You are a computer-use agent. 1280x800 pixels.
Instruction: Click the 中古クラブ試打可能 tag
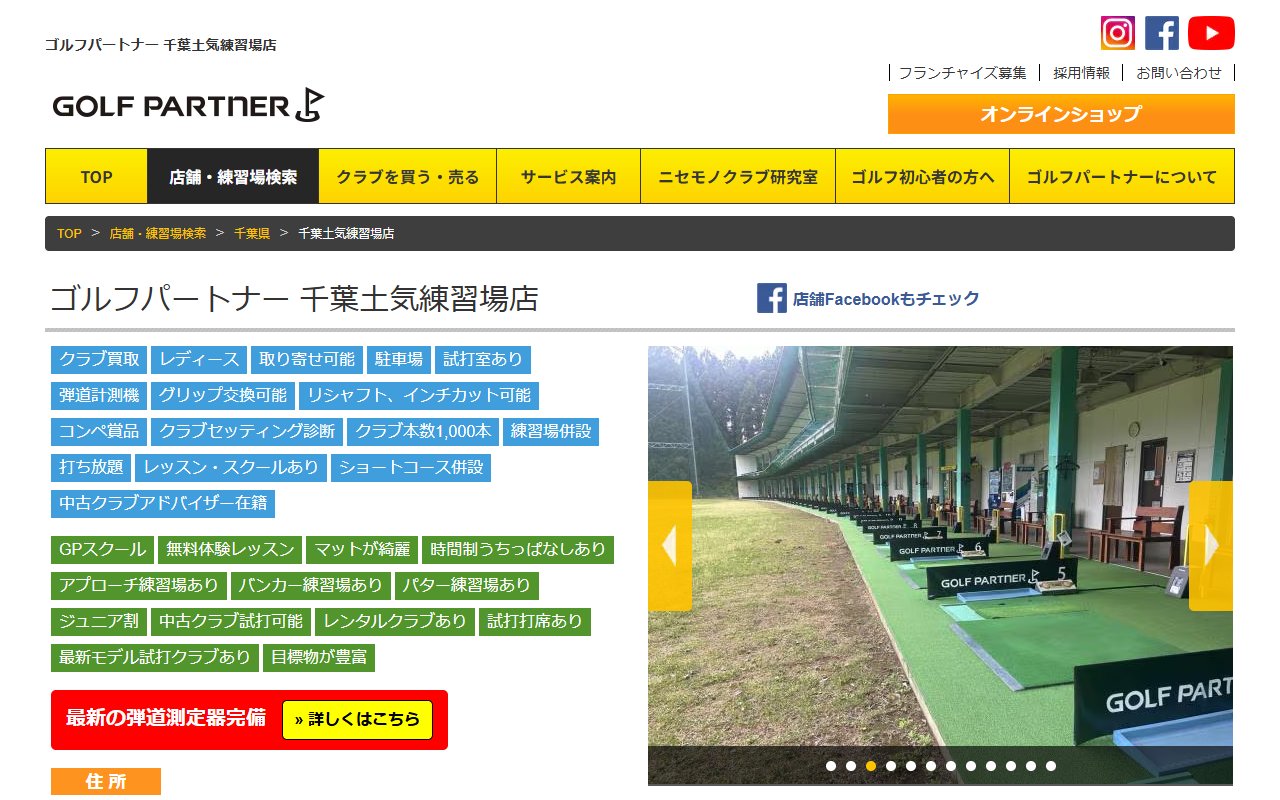click(x=231, y=622)
